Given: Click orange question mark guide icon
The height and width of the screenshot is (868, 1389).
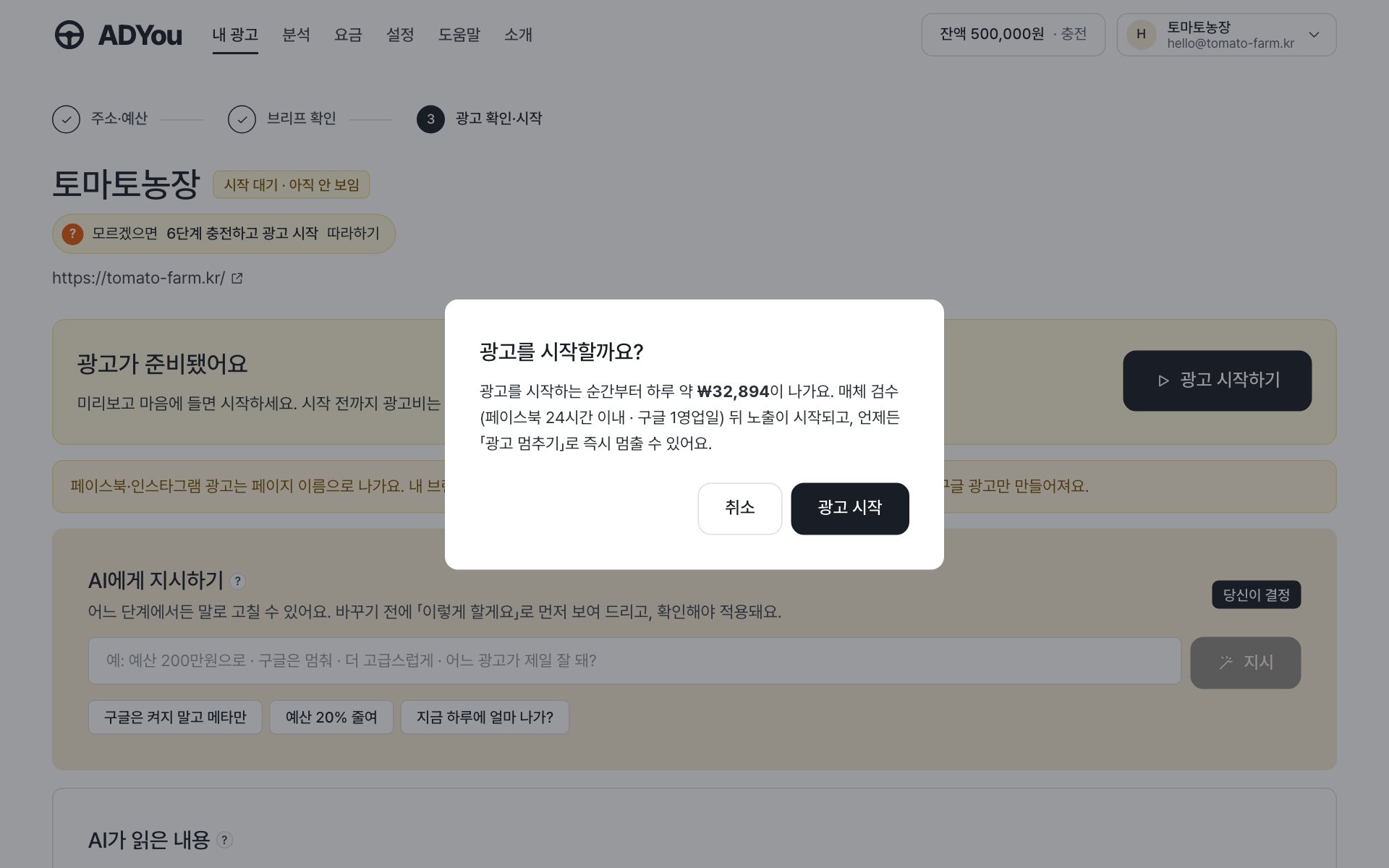Looking at the screenshot, I should pyautogui.click(x=72, y=234).
